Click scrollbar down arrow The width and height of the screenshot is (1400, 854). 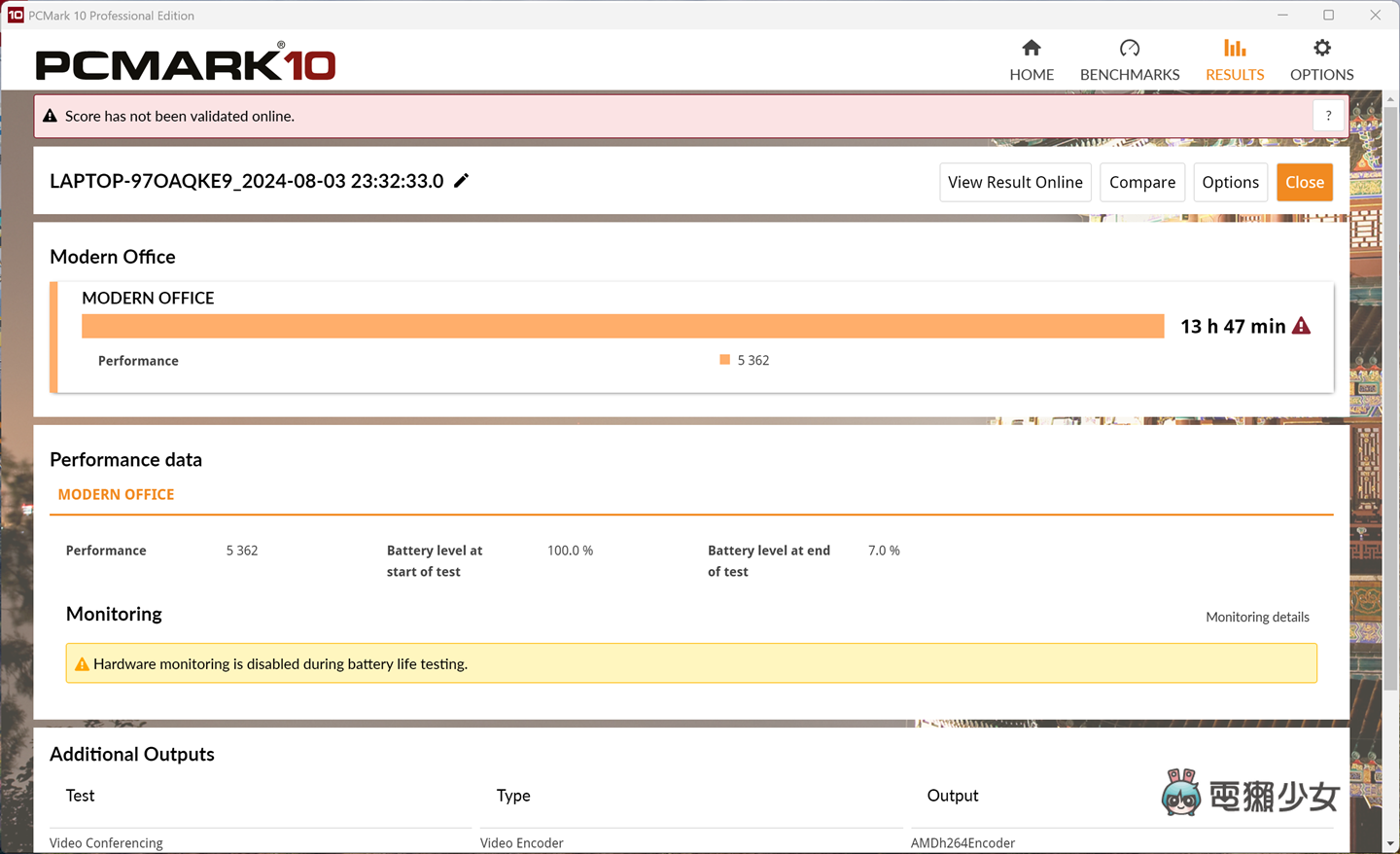[x=1390, y=843]
